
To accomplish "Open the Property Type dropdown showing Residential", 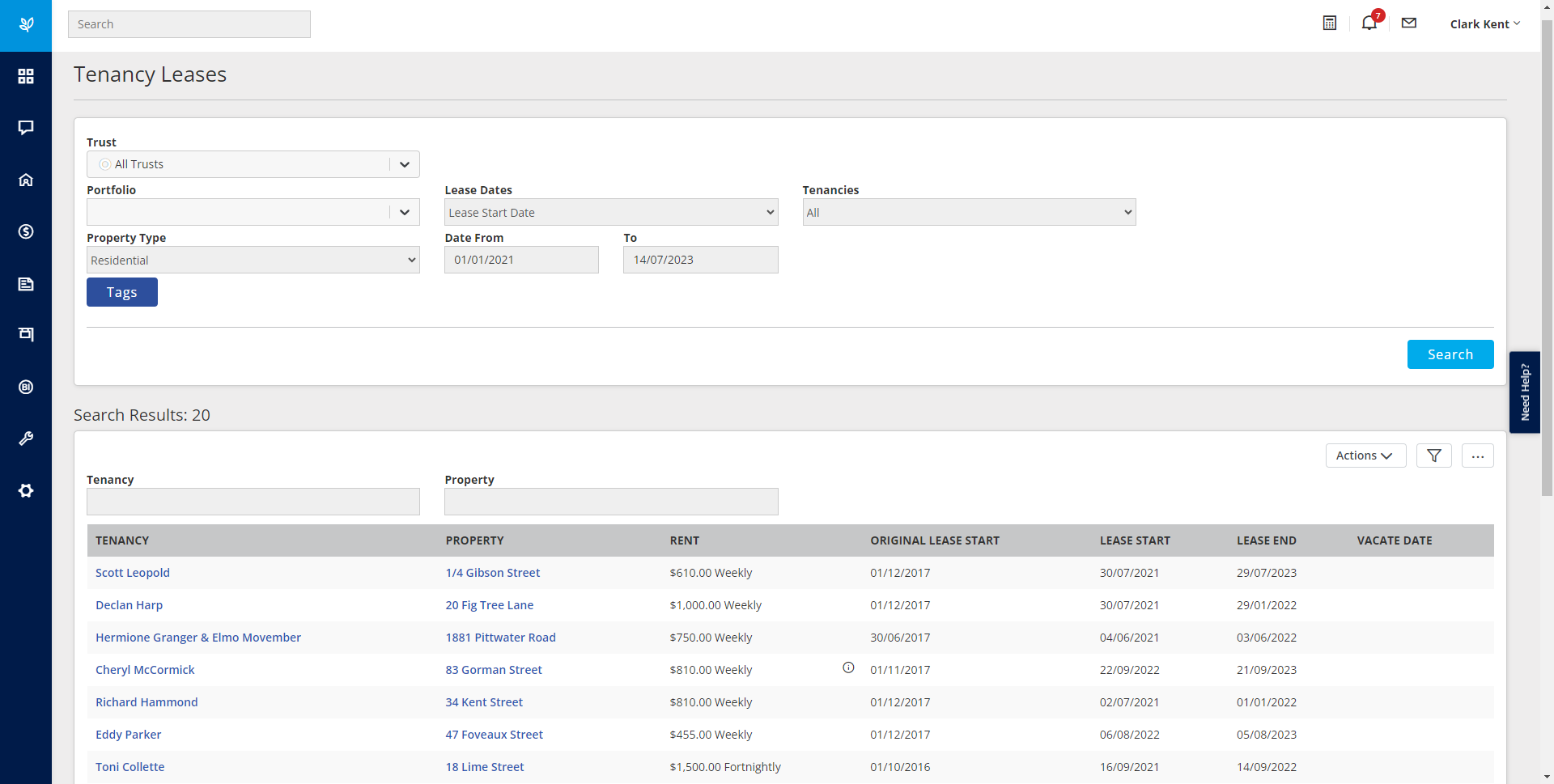I will (253, 260).
